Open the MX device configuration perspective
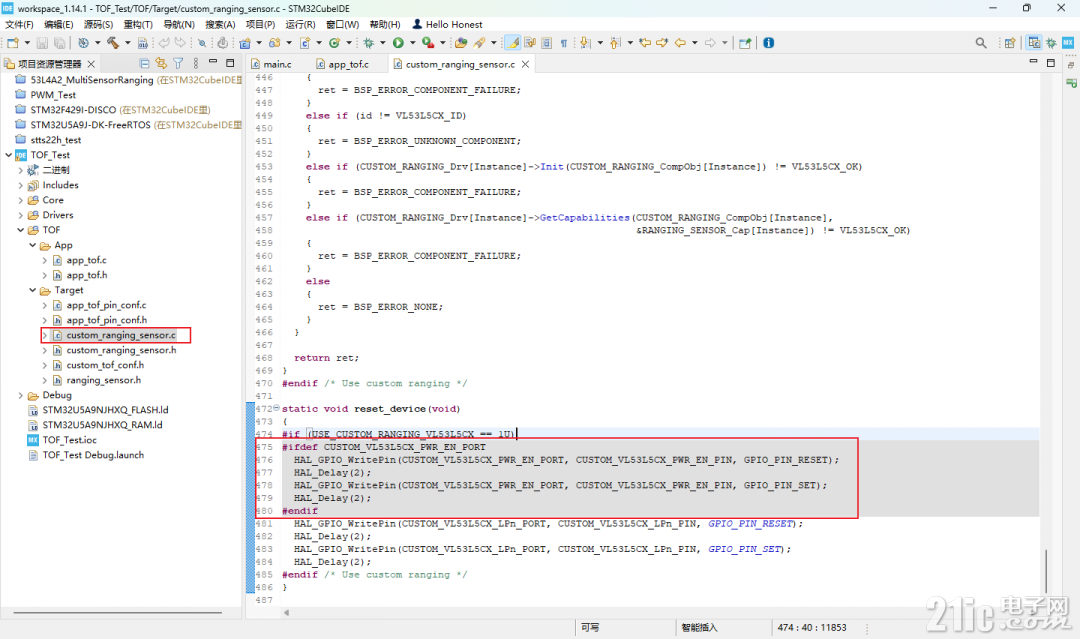1080x639 pixels. [1068, 43]
